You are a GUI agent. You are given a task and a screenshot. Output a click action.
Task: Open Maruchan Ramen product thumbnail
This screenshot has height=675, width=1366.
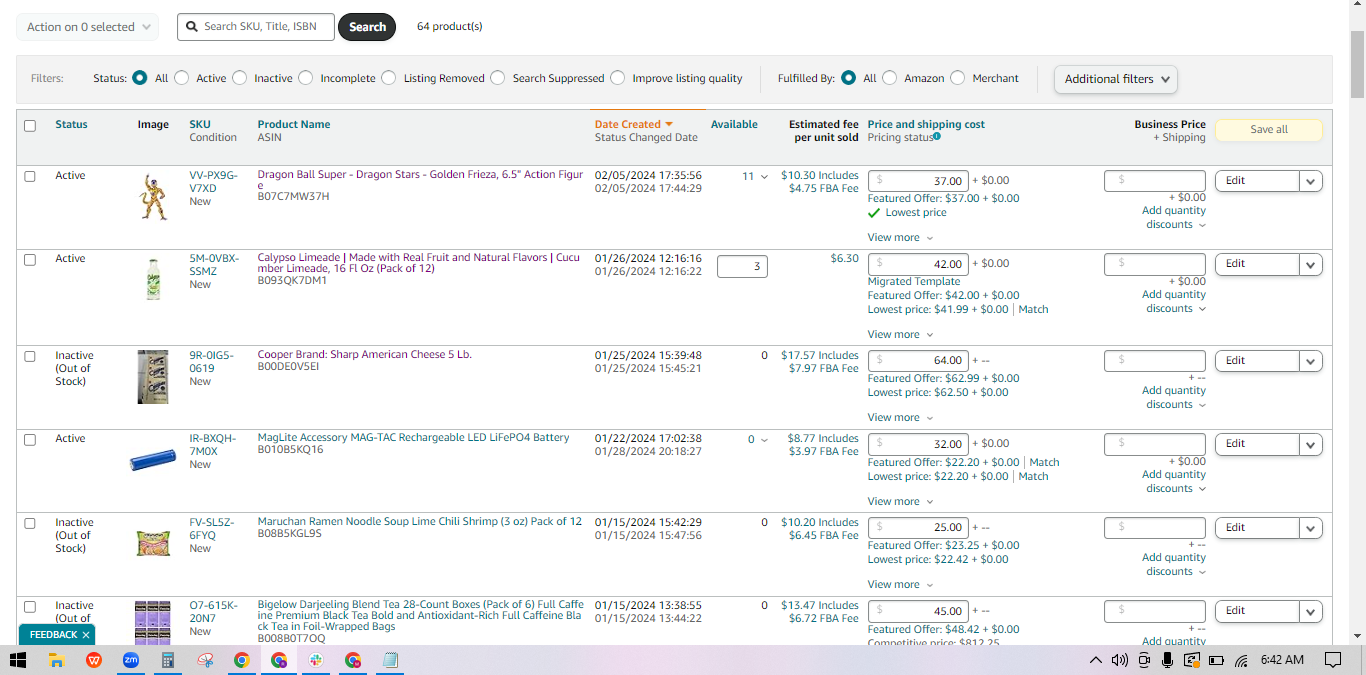click(x=153, y=542)
